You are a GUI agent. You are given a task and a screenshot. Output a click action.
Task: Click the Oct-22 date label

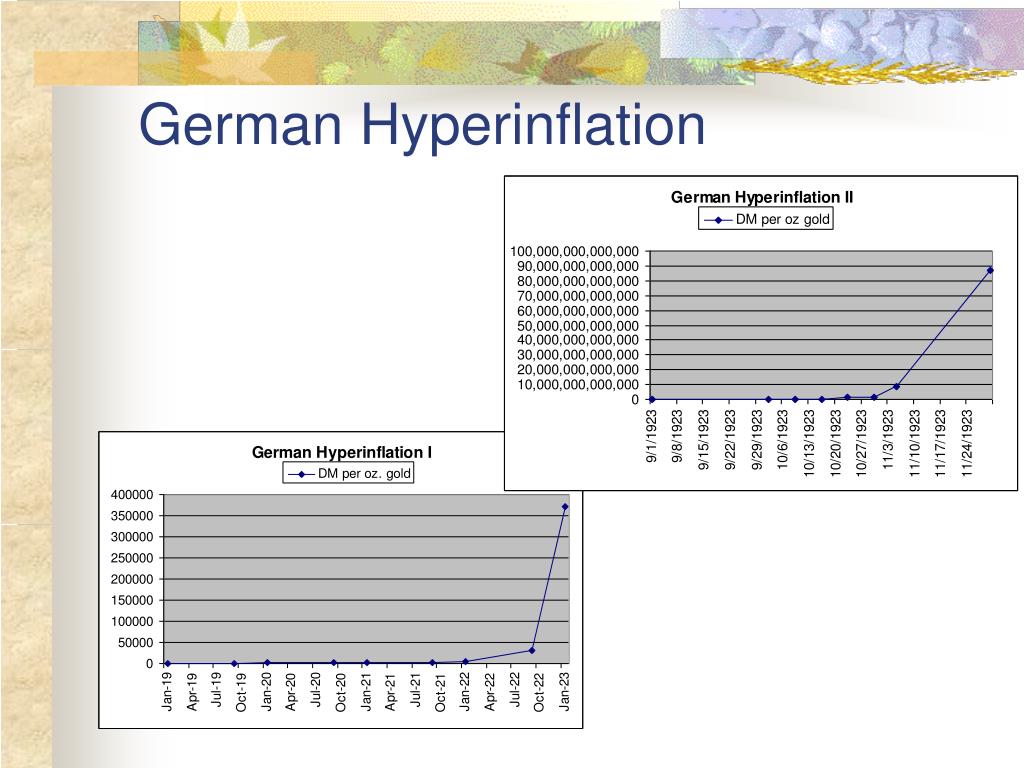[539, 692]
